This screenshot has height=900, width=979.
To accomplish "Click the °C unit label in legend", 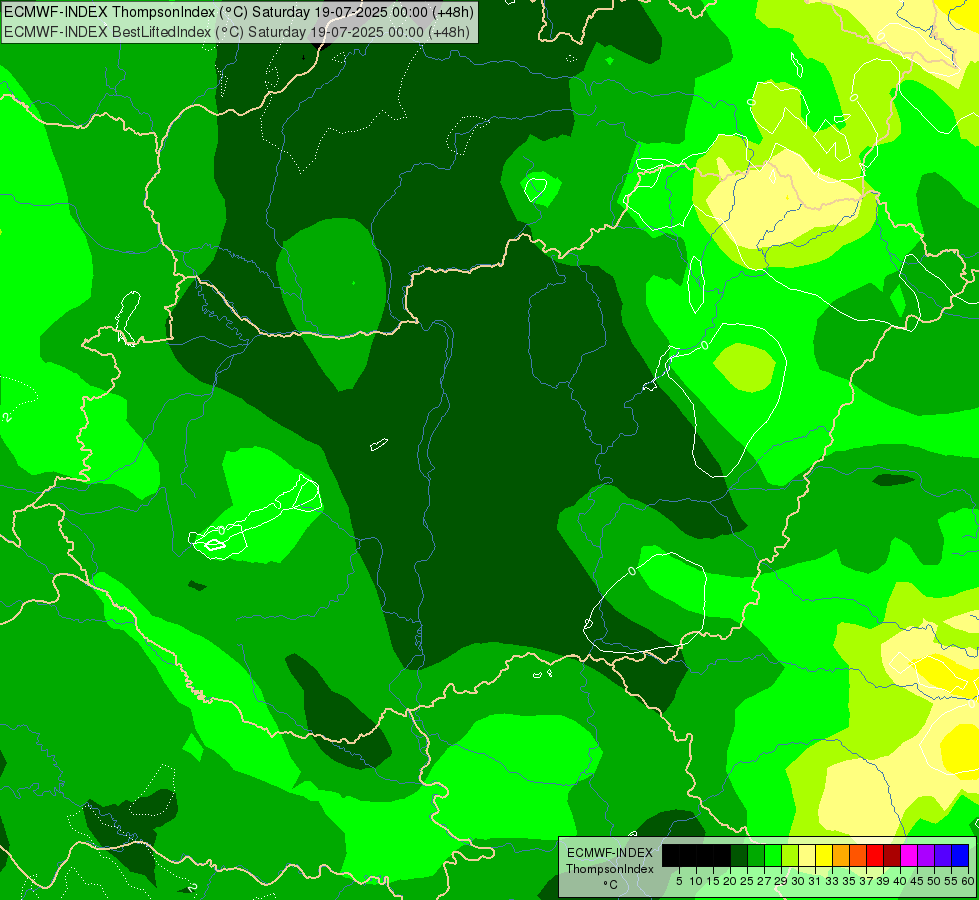I will (611, 885).
